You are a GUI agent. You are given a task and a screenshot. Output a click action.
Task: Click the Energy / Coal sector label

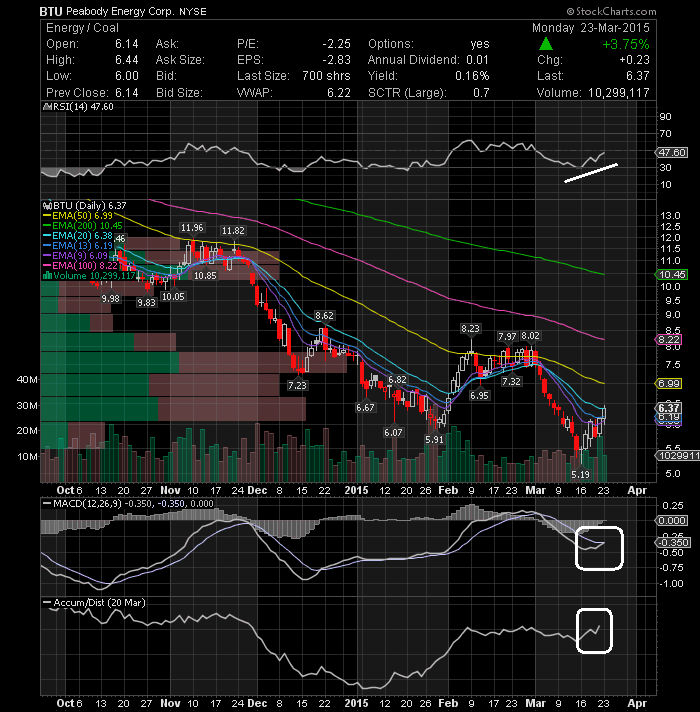point(82,28)
